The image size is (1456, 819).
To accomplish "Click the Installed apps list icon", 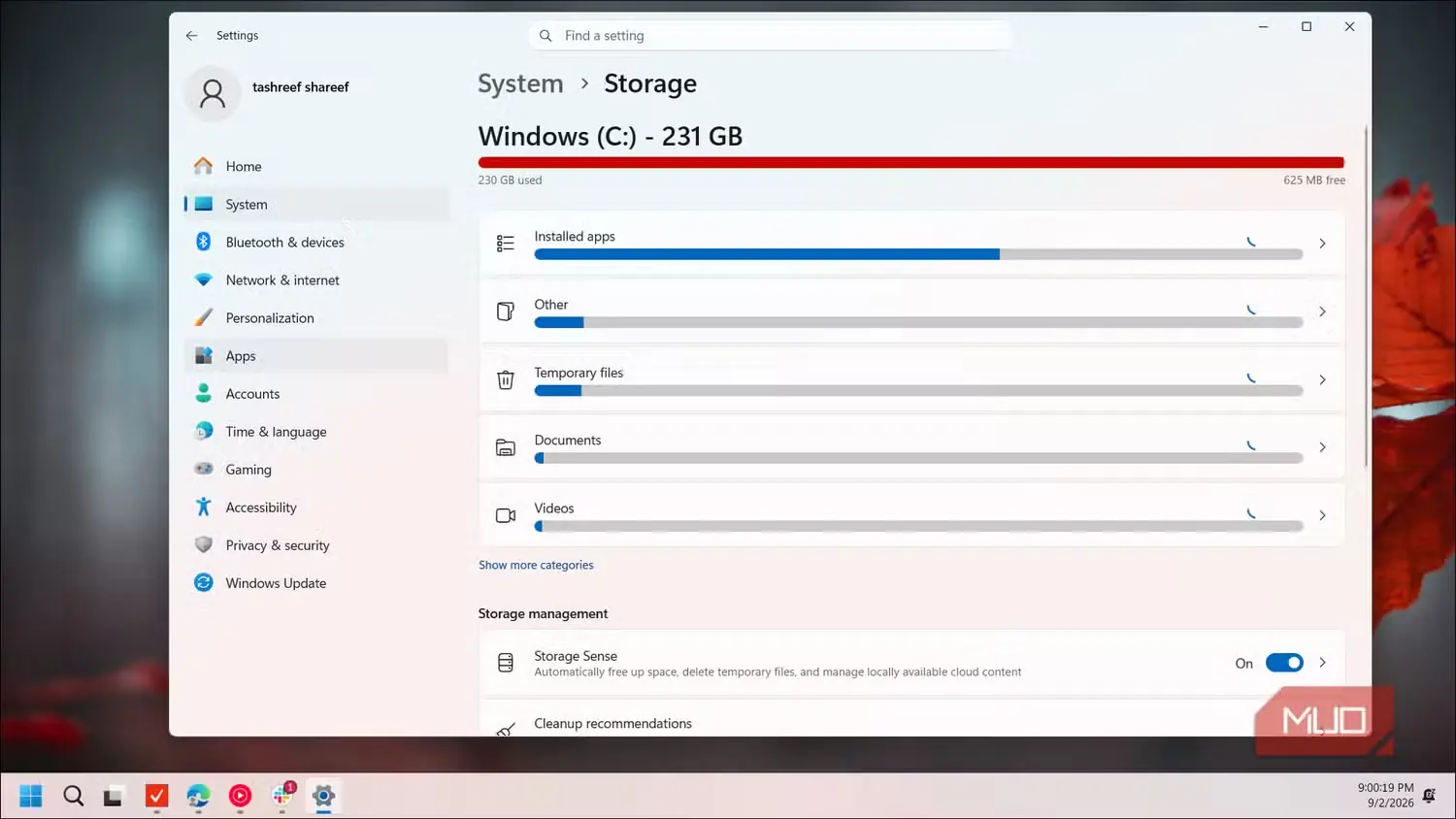I will click(x=505, y=244).
